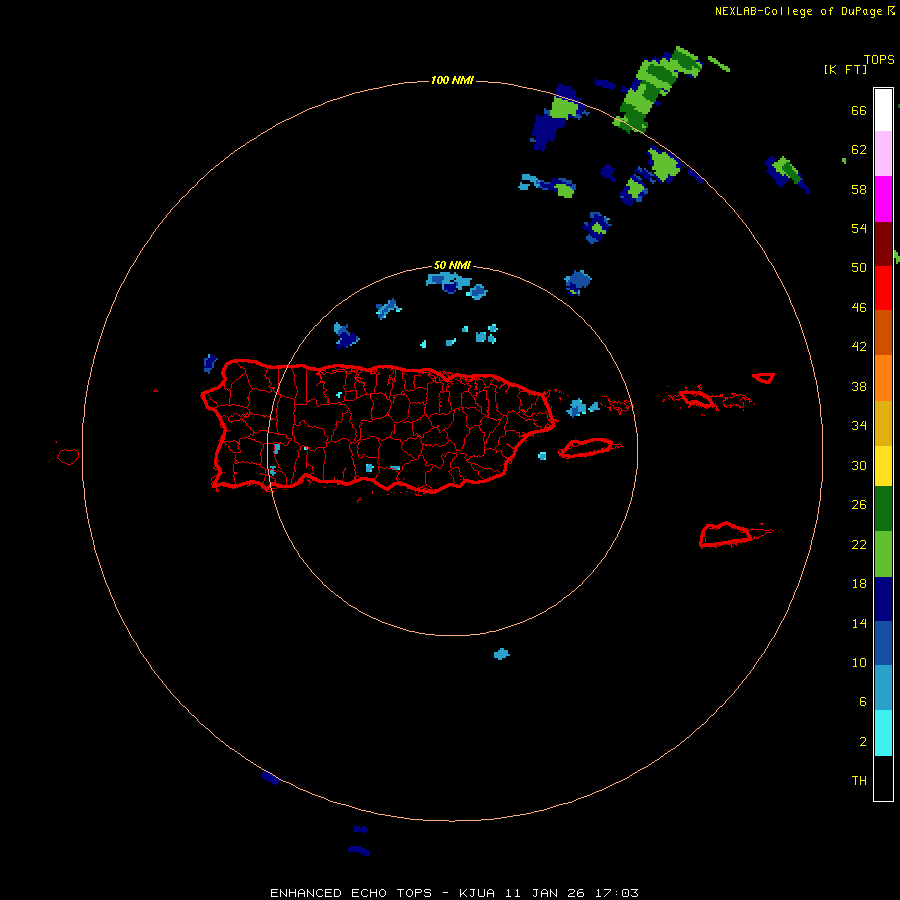Click the '42' legend value
The width and height of the screenshot is (900, 900).
859,346
